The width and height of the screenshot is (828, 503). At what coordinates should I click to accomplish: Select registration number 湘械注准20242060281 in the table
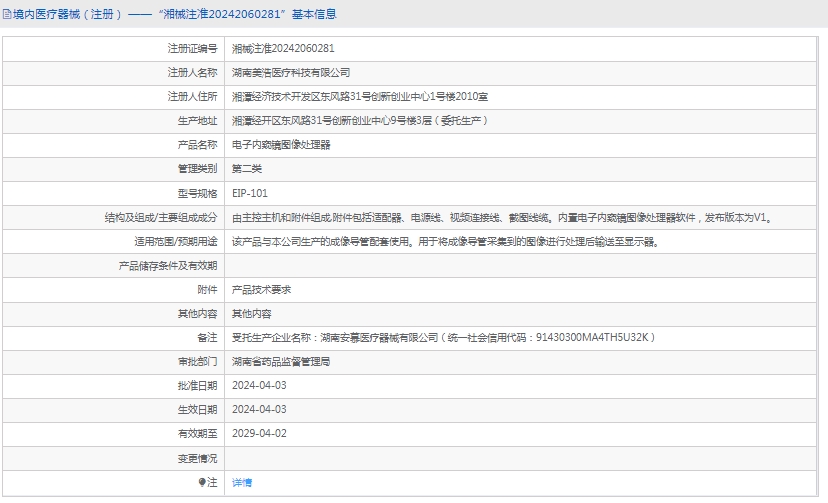click(x=283, y=48)
